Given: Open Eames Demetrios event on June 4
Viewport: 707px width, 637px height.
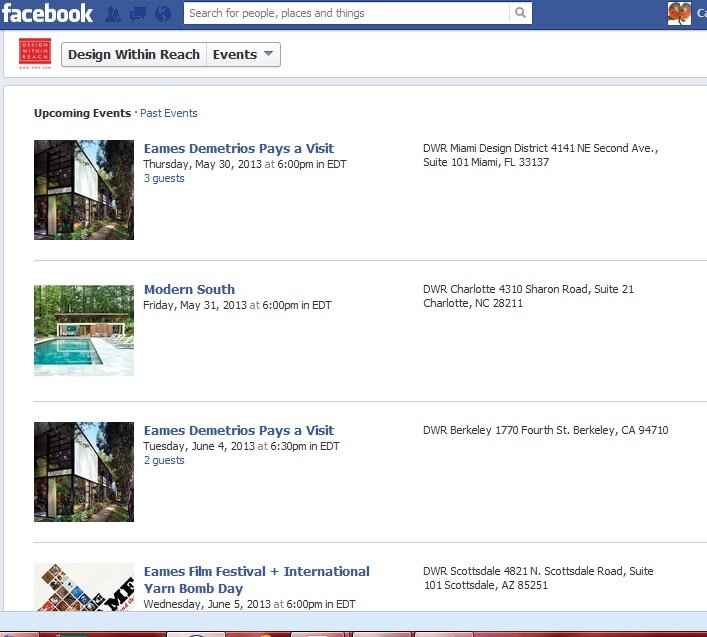Looking at the screenshot, I should (x=239, y=431).
